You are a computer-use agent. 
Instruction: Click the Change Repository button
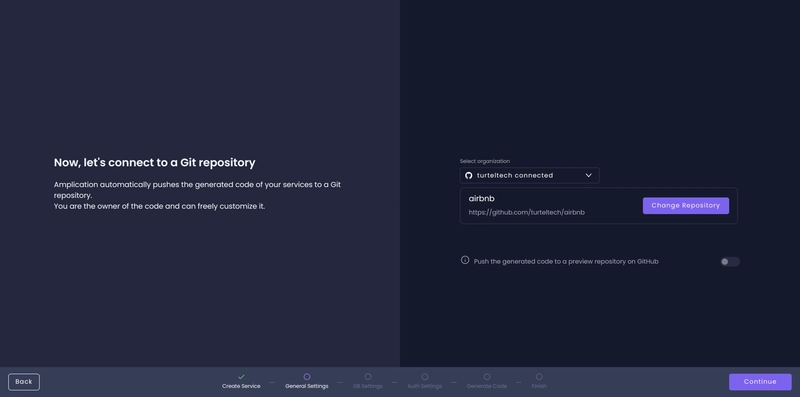tap(686, 206)
